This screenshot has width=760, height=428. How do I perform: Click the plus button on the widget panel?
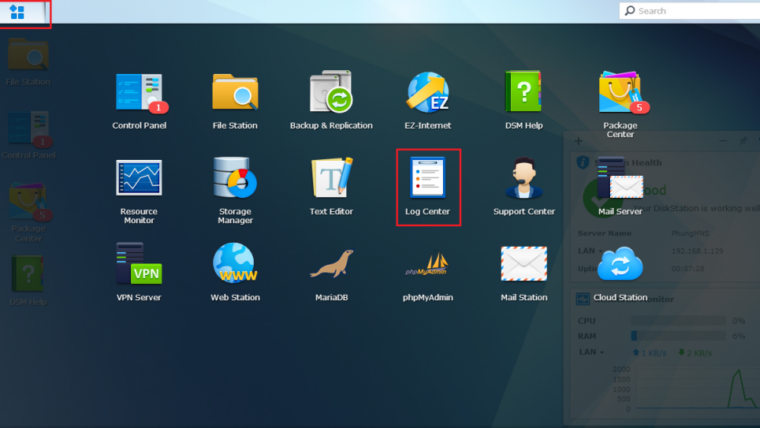click(578, 141)
